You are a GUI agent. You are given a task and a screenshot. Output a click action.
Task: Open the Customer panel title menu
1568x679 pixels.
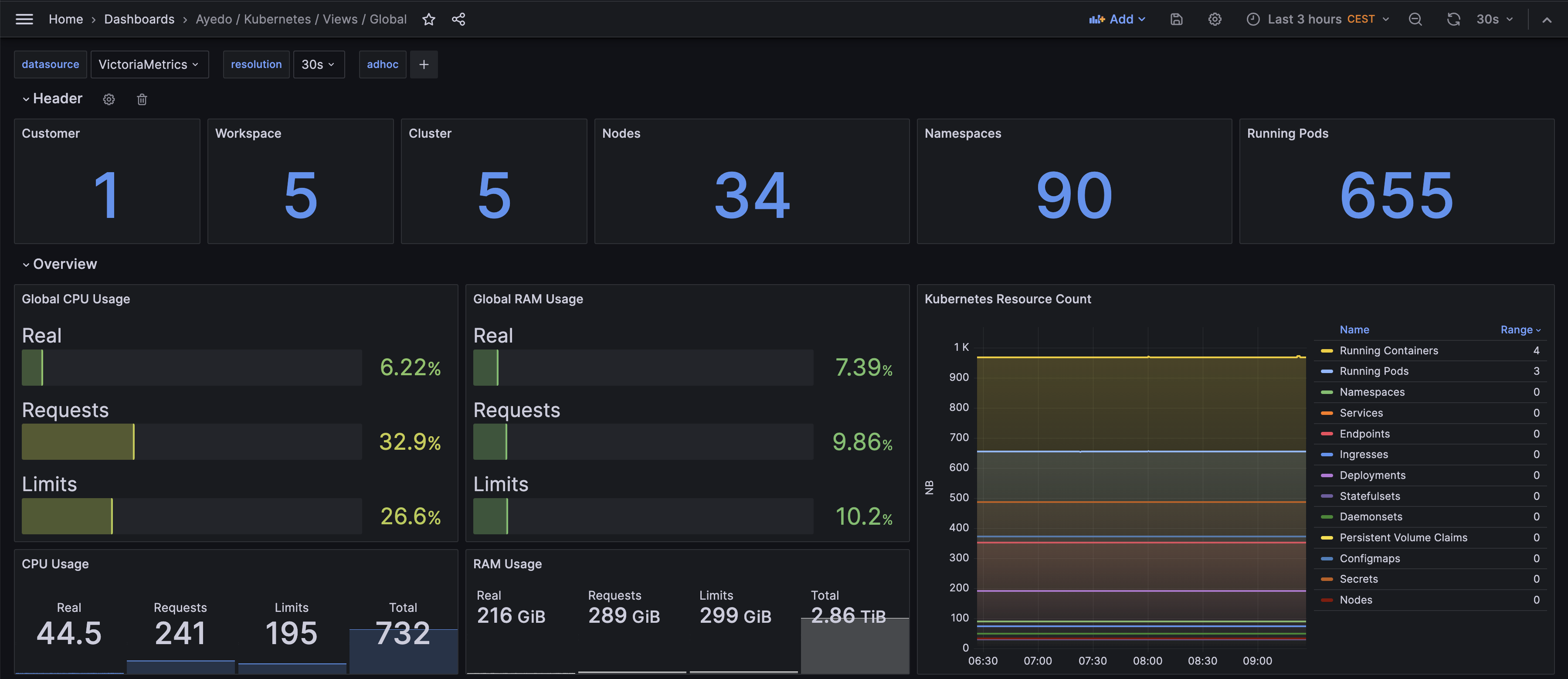(x=51, y=133)
